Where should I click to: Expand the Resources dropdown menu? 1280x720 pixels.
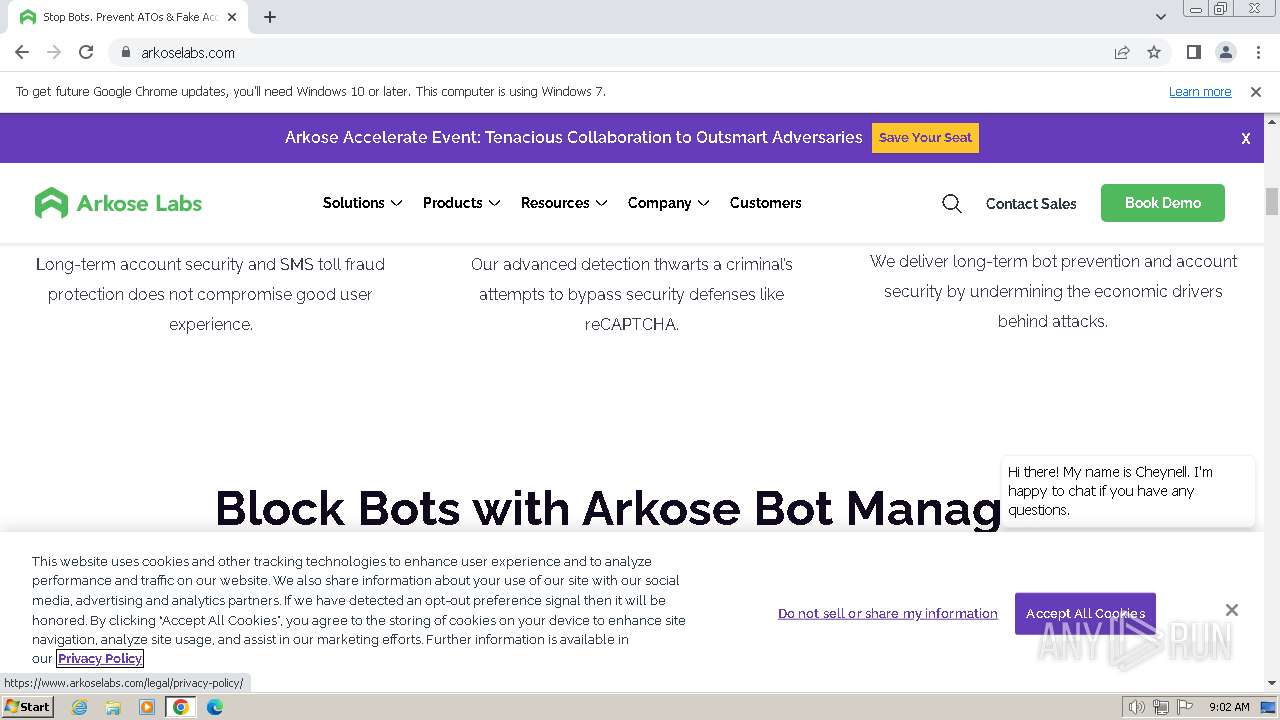564,203
